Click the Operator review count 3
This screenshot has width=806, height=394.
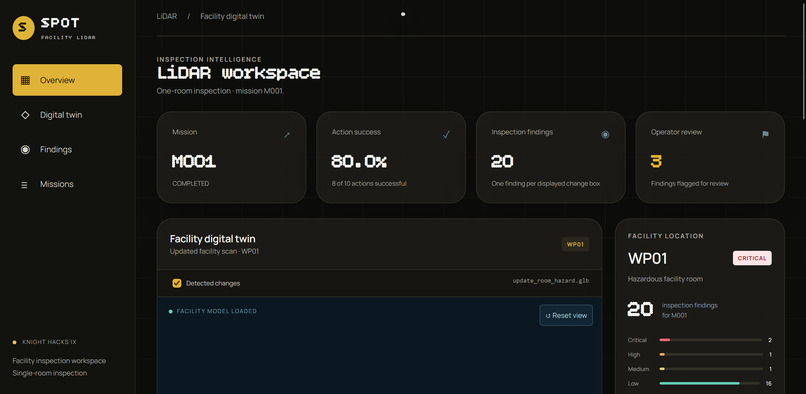[656, 162]
